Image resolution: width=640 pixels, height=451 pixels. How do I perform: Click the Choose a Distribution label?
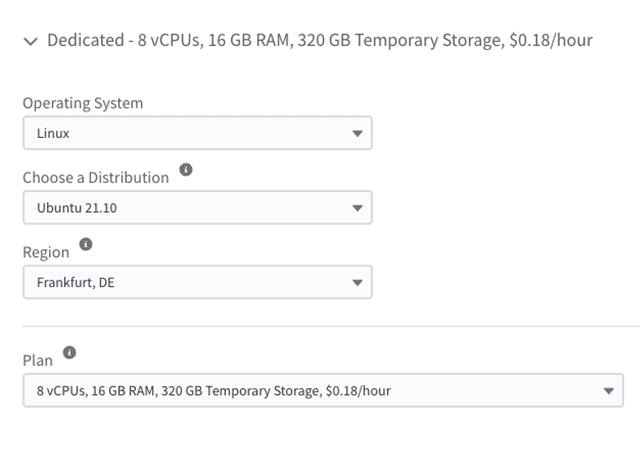pyautogui.click(x=96, y=178)
